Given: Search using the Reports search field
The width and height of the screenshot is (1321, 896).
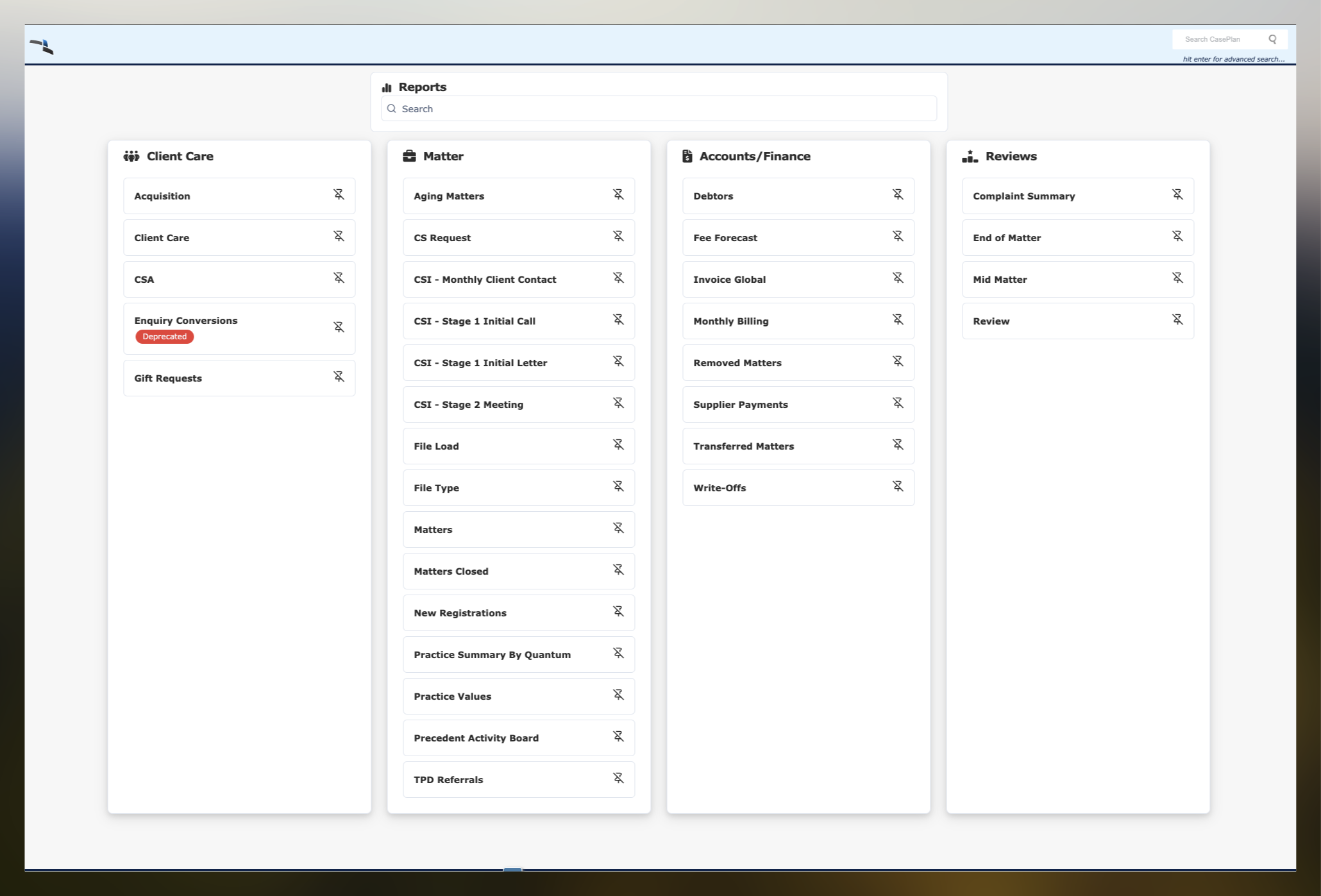Looking at the screenshot, I should point(660,109).
